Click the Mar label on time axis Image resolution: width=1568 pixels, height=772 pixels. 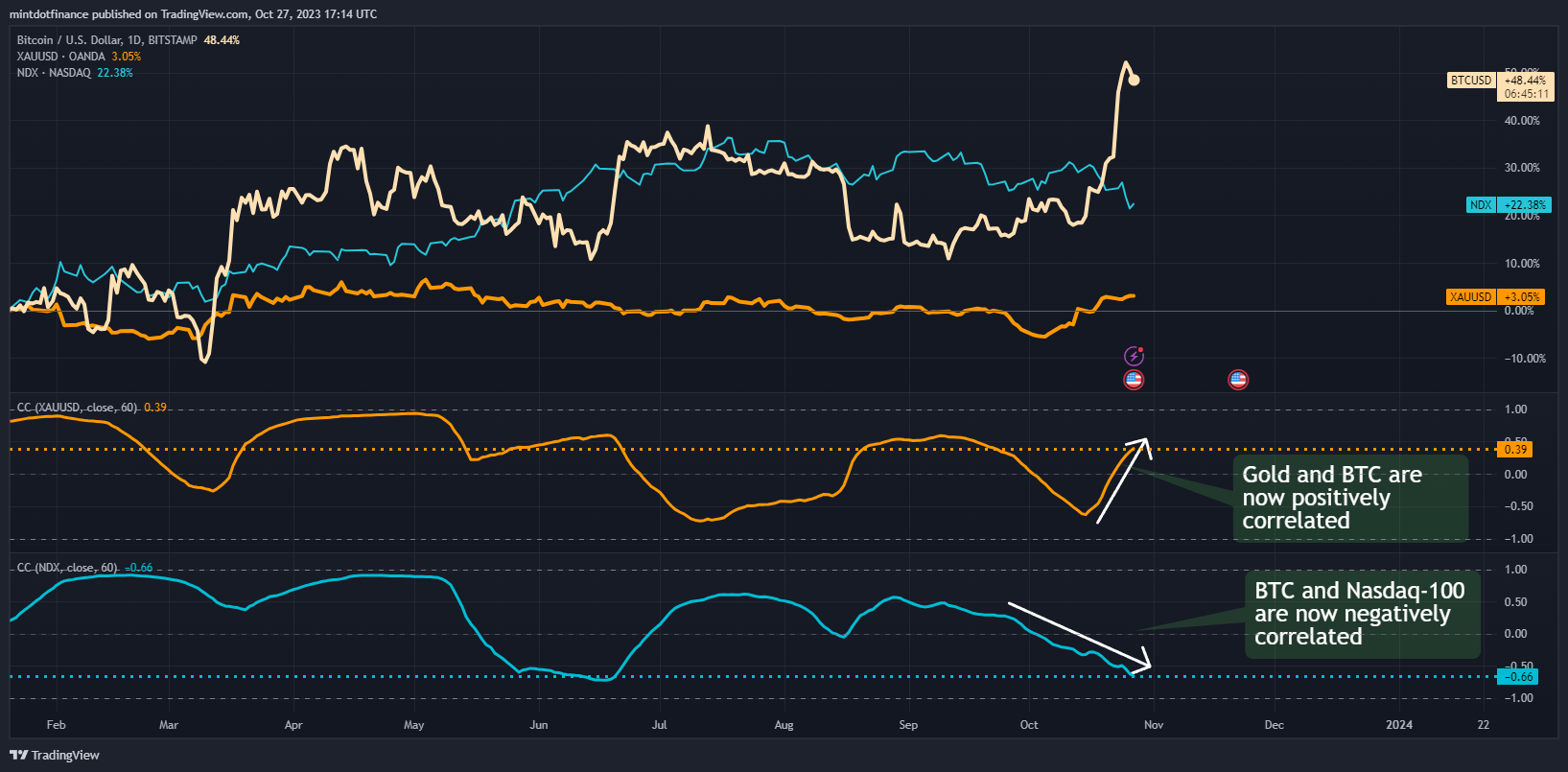(169, 725)
